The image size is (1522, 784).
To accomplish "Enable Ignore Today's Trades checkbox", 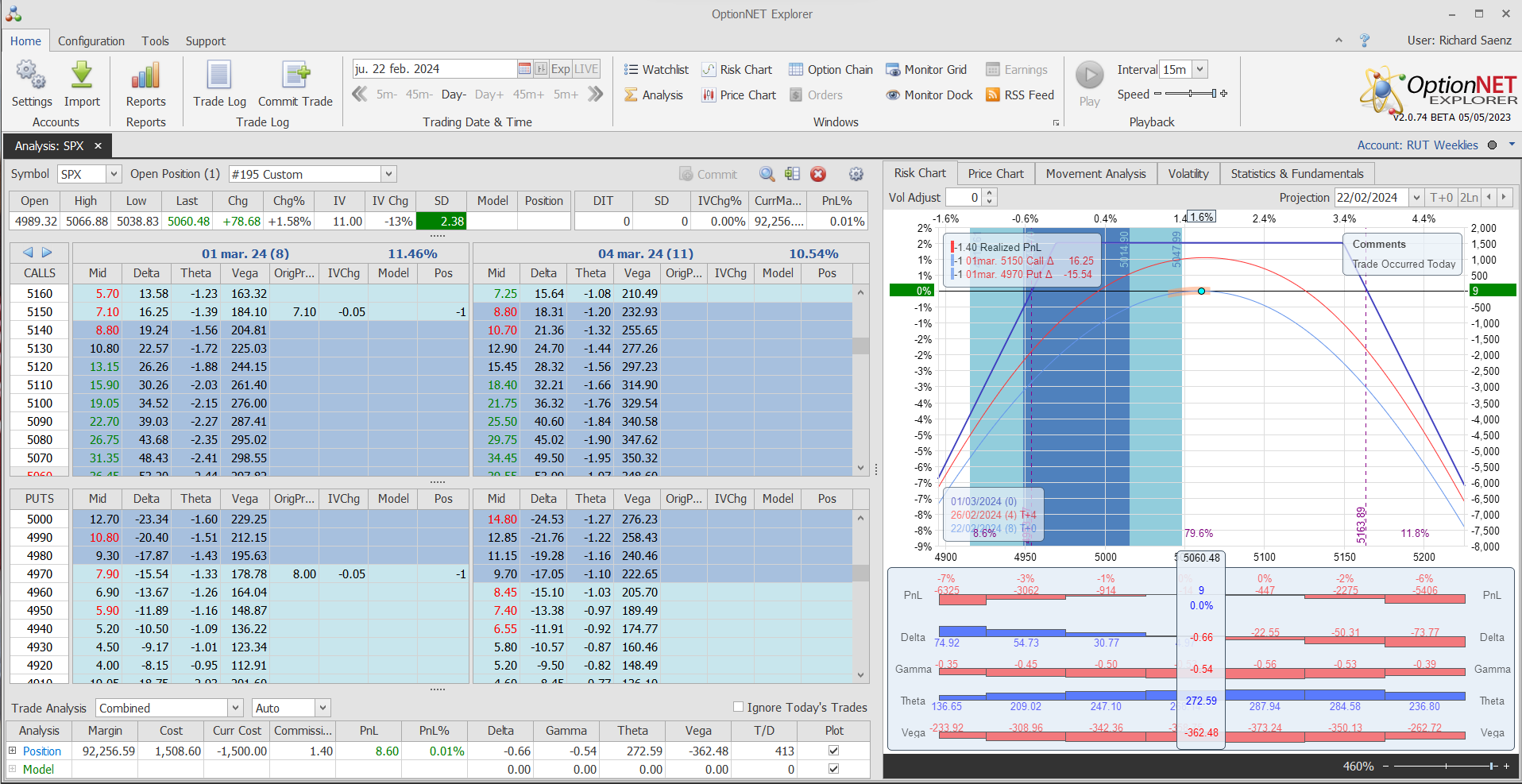I will [x=739, y=707].
